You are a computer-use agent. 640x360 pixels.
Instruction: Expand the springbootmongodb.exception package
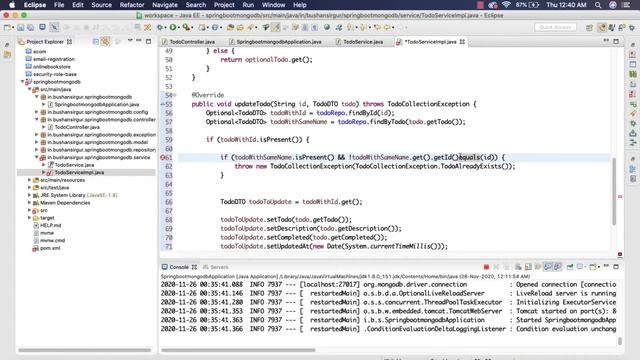tap(37, 135)
